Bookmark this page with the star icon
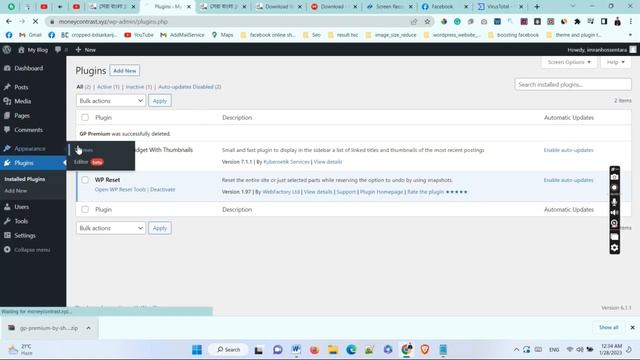Viewport: 640px width, 360px height. click(x=427, y=22)
